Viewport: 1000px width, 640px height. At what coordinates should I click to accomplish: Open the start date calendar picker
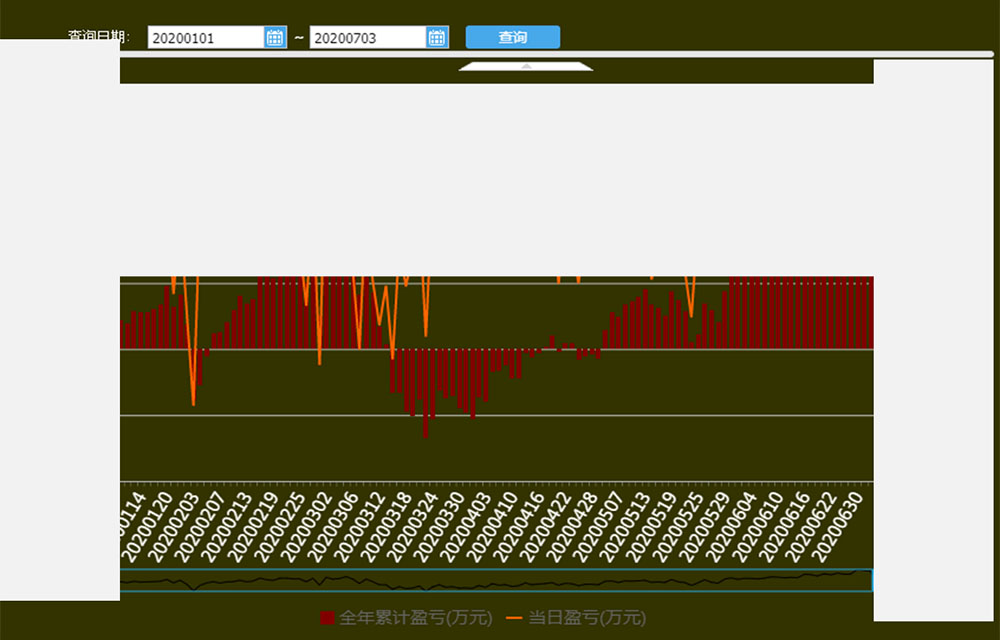point(275,38)
